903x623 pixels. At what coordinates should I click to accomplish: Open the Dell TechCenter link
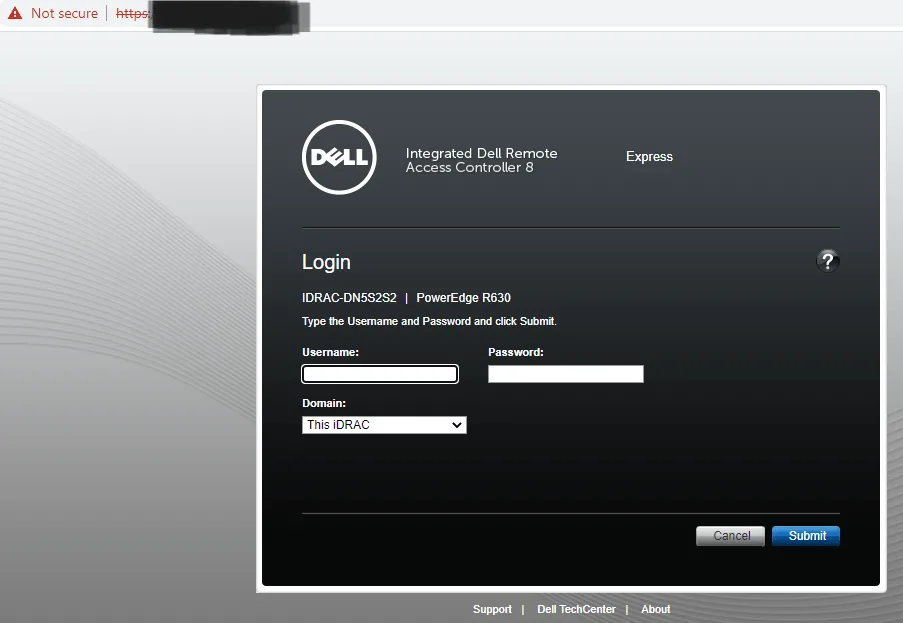pos(576,609)
